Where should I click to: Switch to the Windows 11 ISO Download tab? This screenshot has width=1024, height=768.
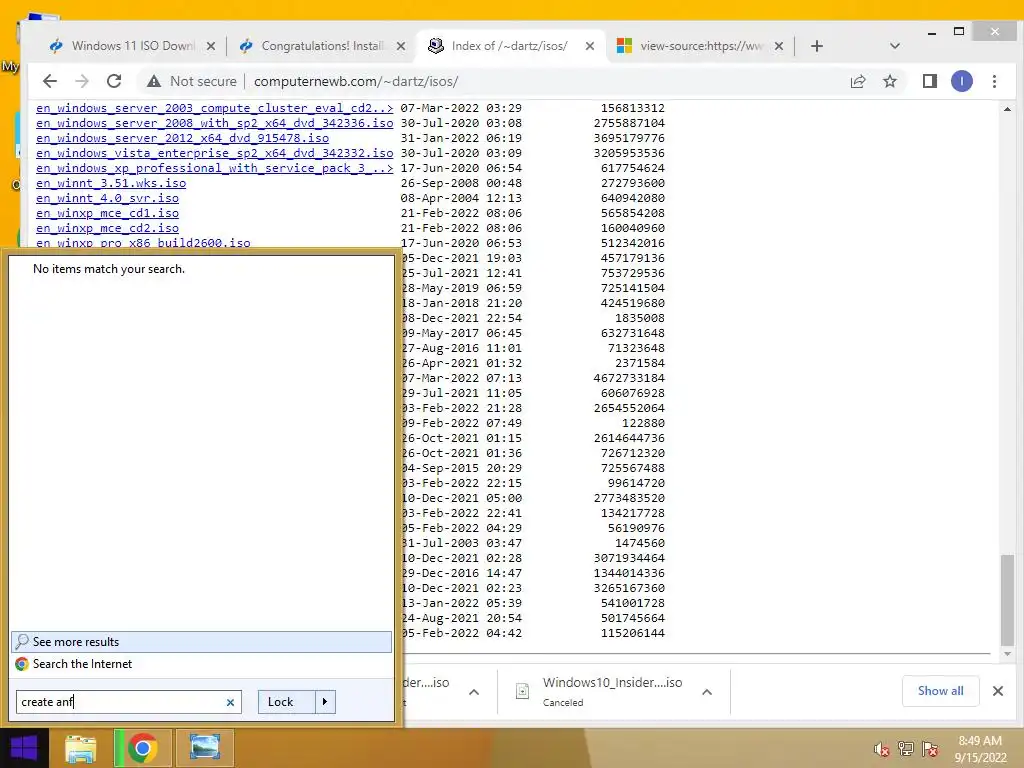(122, 46)
